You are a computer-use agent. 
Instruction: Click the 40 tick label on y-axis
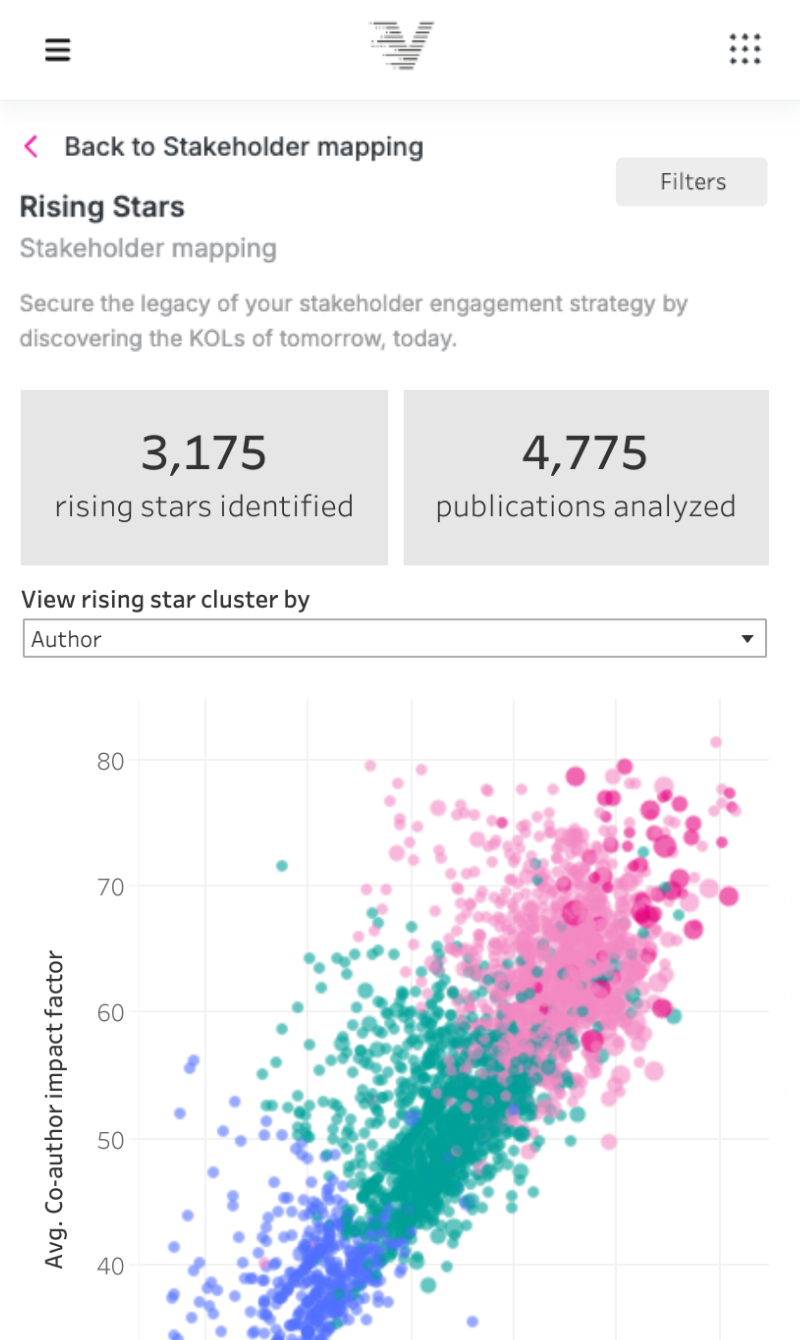[112, 1266]
